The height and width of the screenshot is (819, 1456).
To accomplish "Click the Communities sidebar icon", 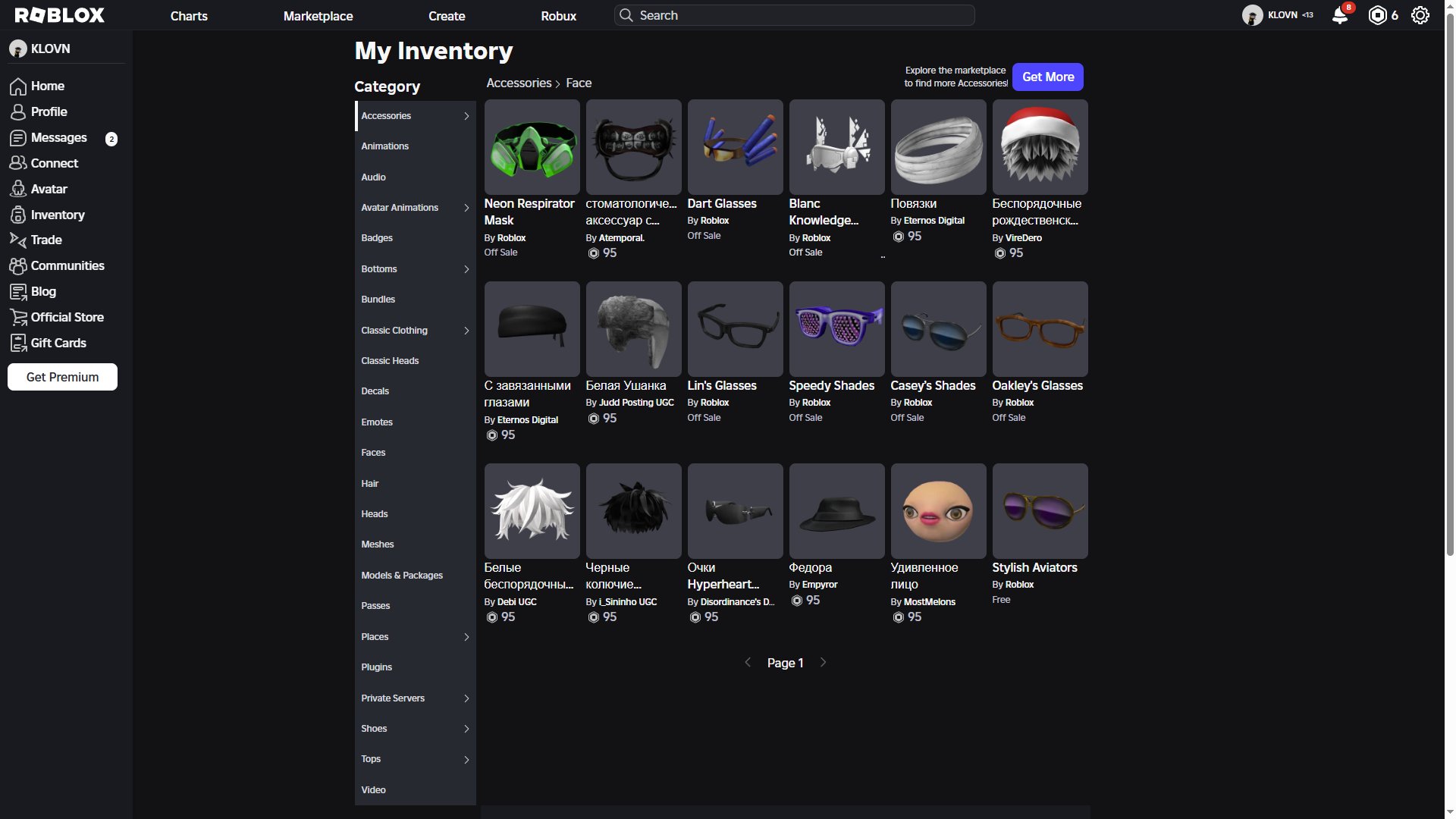I will pos(18,265).
